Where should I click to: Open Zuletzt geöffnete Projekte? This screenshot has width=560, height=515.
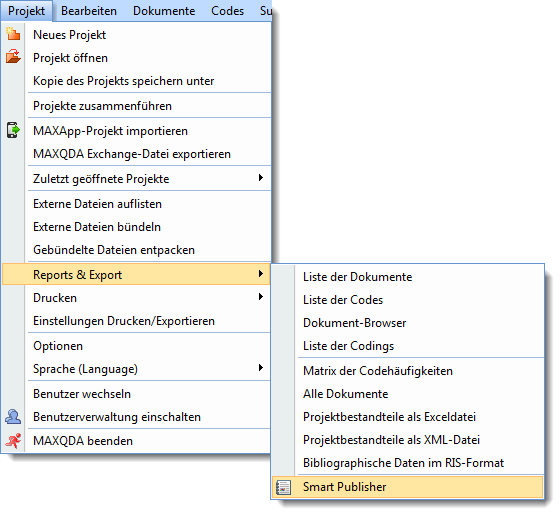coord(136,179)
